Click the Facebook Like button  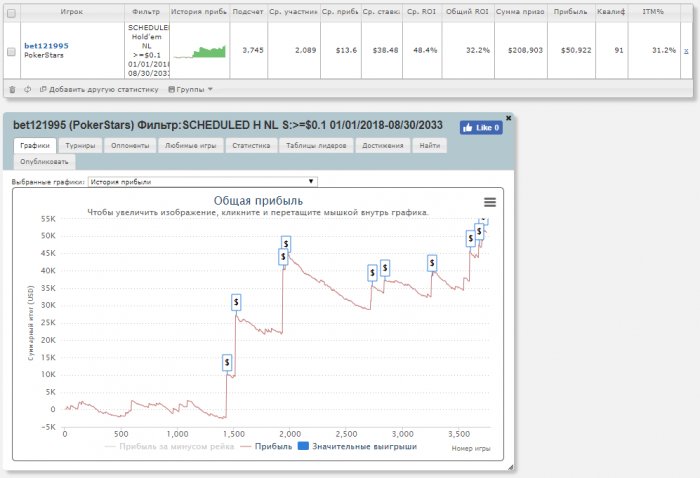coord(480,128)
